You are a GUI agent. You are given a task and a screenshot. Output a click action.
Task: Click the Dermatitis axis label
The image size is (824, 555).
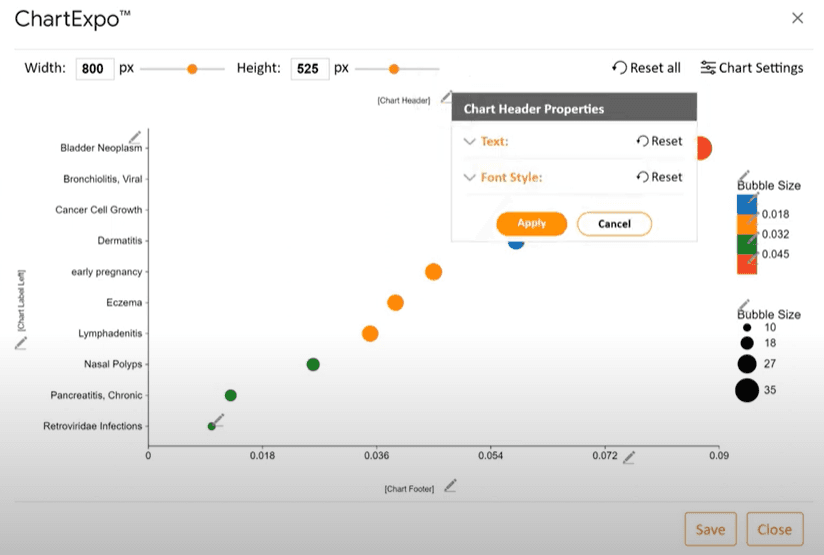120,241
